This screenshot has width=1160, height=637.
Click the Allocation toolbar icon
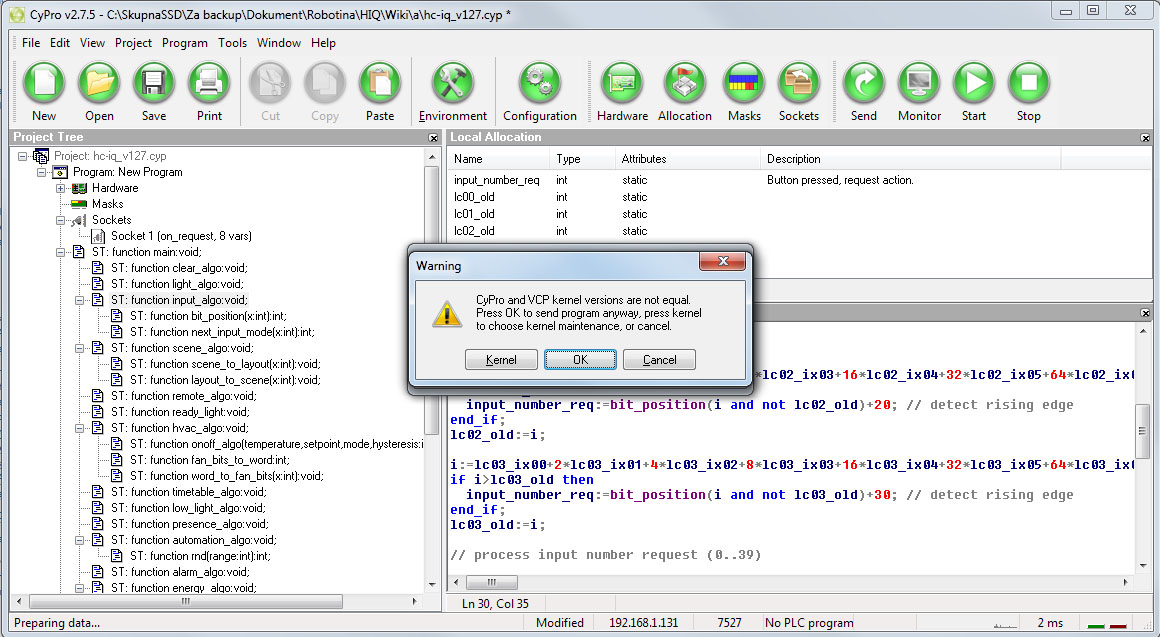(684, 82)
